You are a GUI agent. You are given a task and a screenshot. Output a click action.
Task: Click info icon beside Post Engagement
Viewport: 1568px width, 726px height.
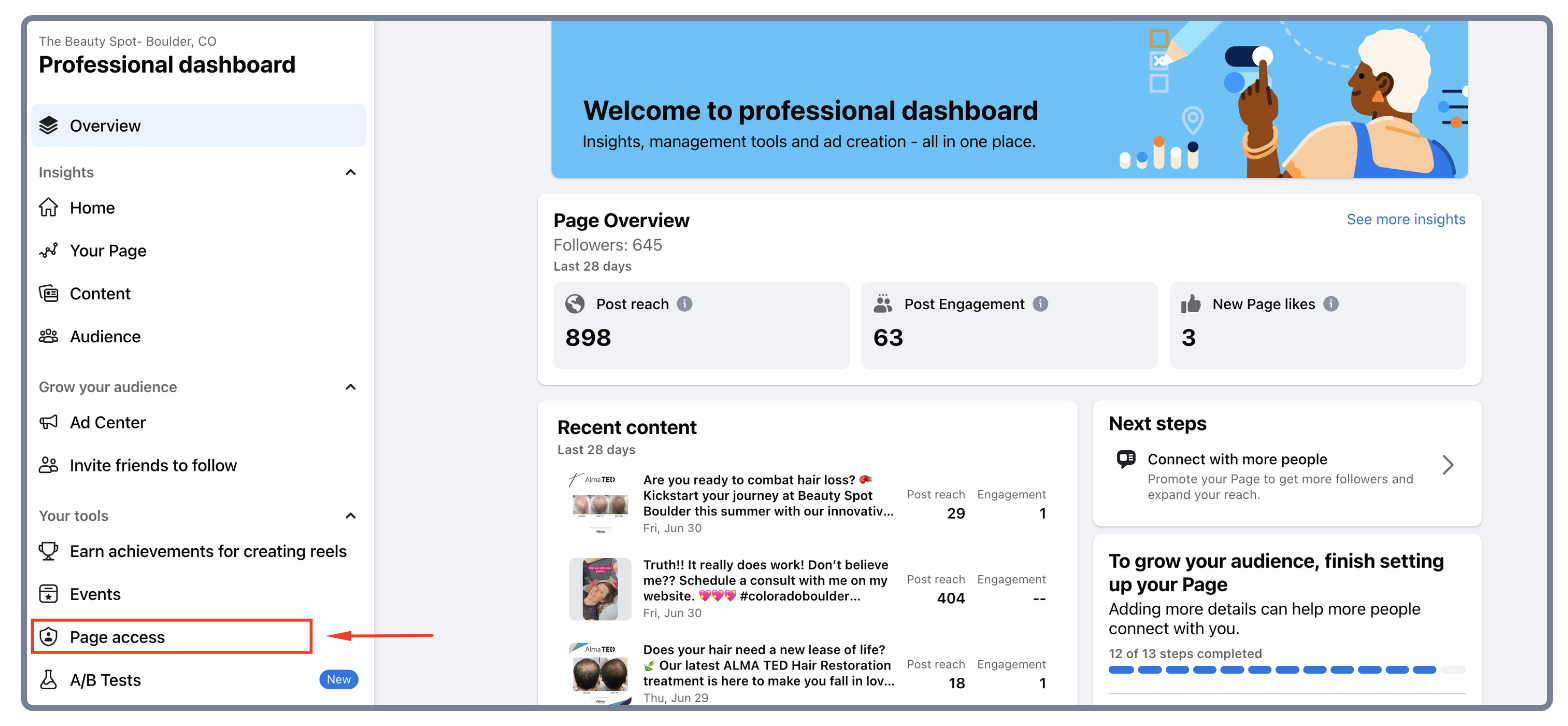[x=1040, y=304]
